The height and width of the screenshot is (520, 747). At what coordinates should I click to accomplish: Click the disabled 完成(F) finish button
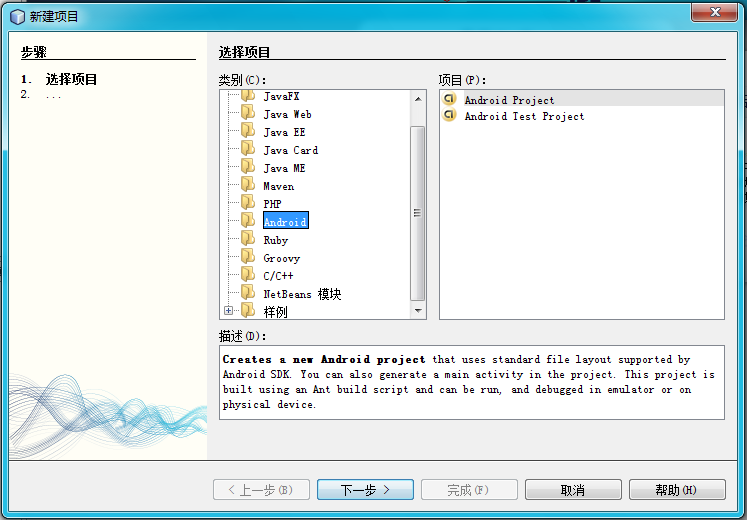tap(469, 490)
